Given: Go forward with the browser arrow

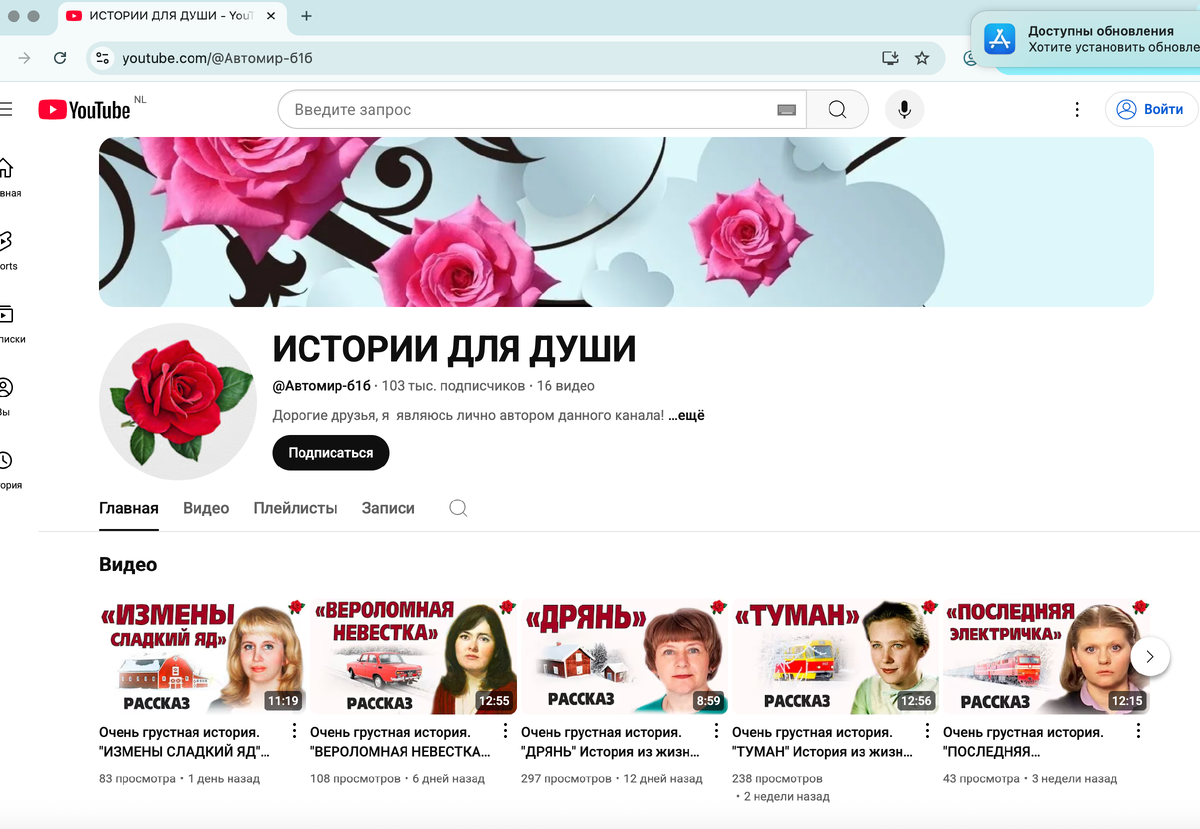Looking at the screenshot, I should [24, 58].
